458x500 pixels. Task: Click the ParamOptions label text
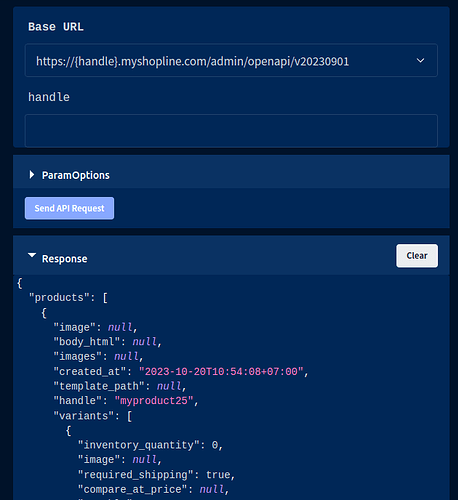(76, 175)
